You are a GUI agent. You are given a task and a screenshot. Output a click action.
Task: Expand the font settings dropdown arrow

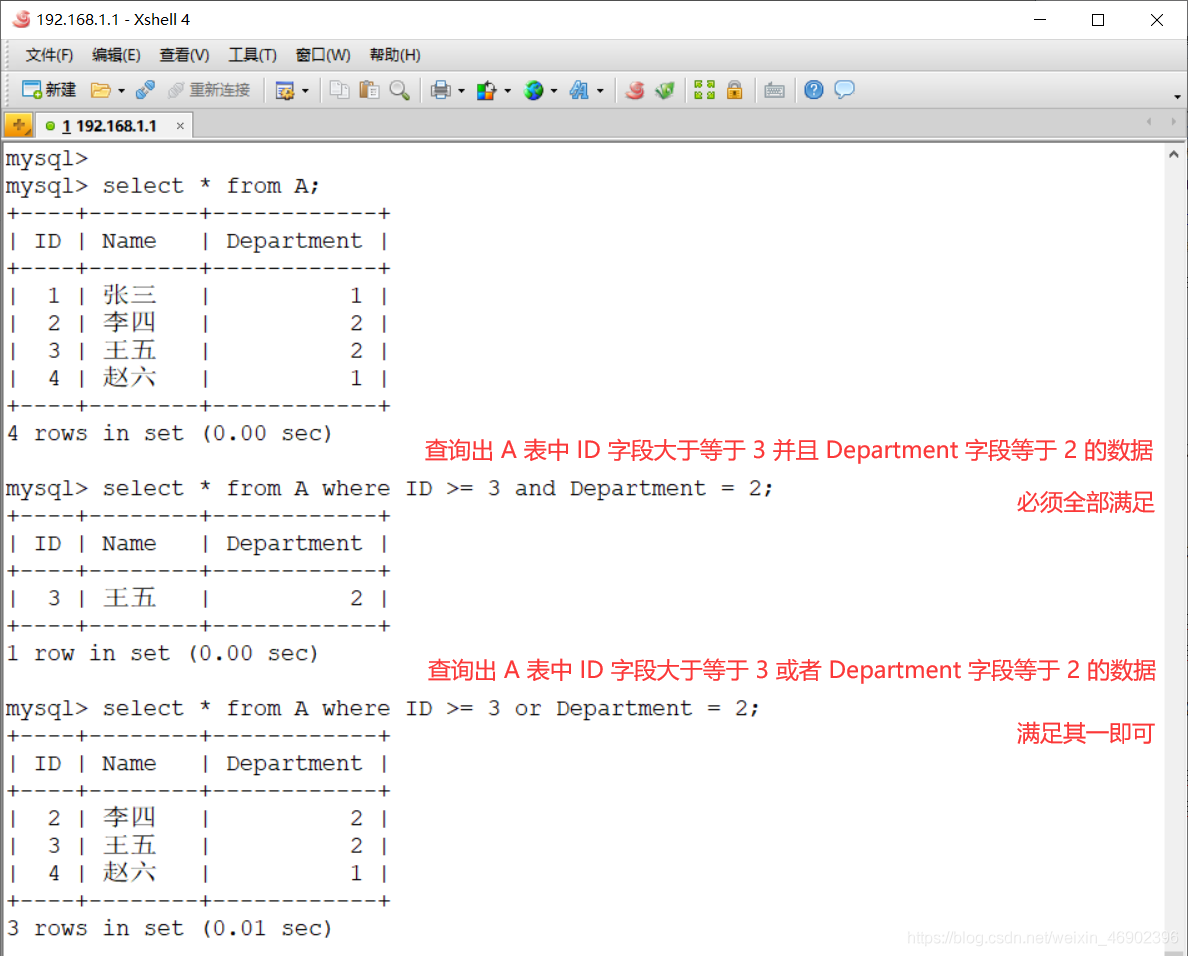click(600, 90)
